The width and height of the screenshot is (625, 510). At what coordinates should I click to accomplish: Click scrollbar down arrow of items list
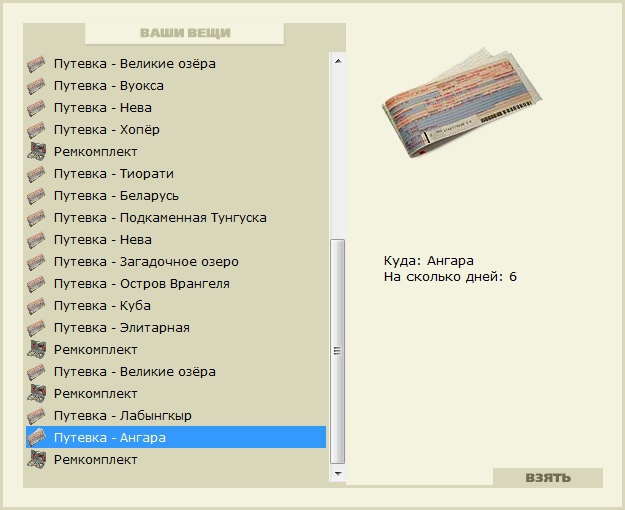(338, 474)
